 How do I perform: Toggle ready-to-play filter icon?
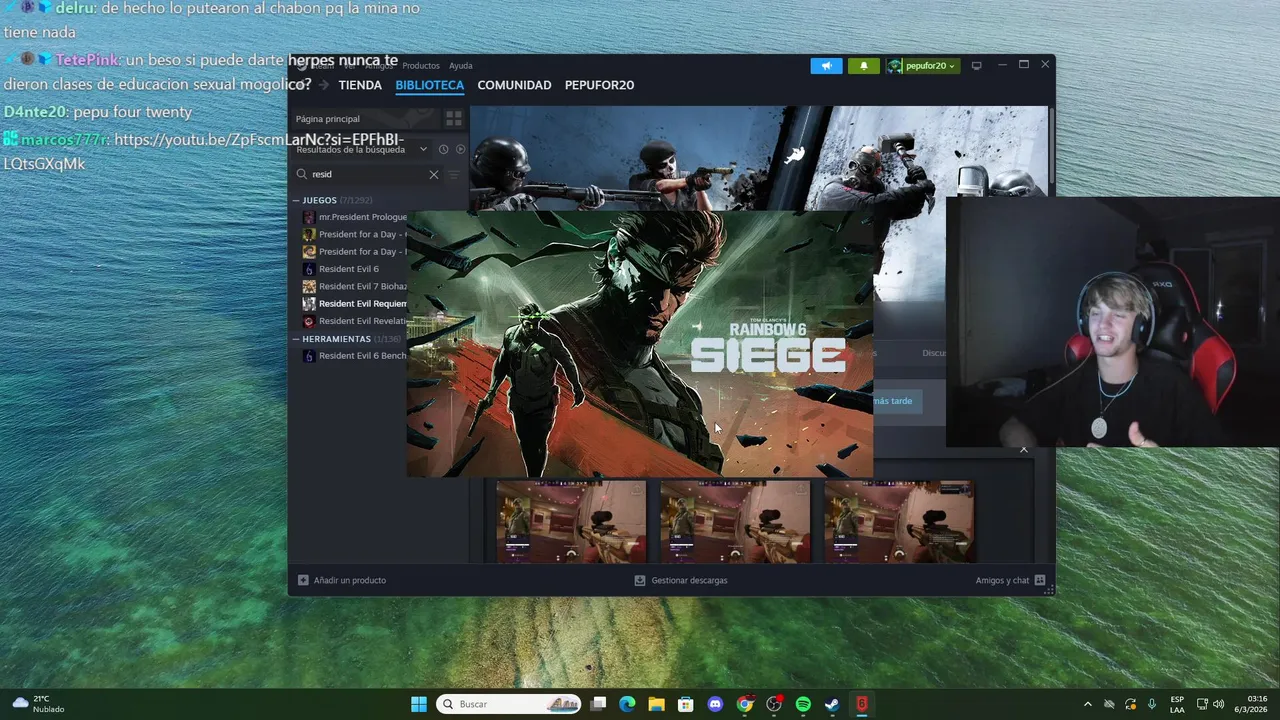460,149
